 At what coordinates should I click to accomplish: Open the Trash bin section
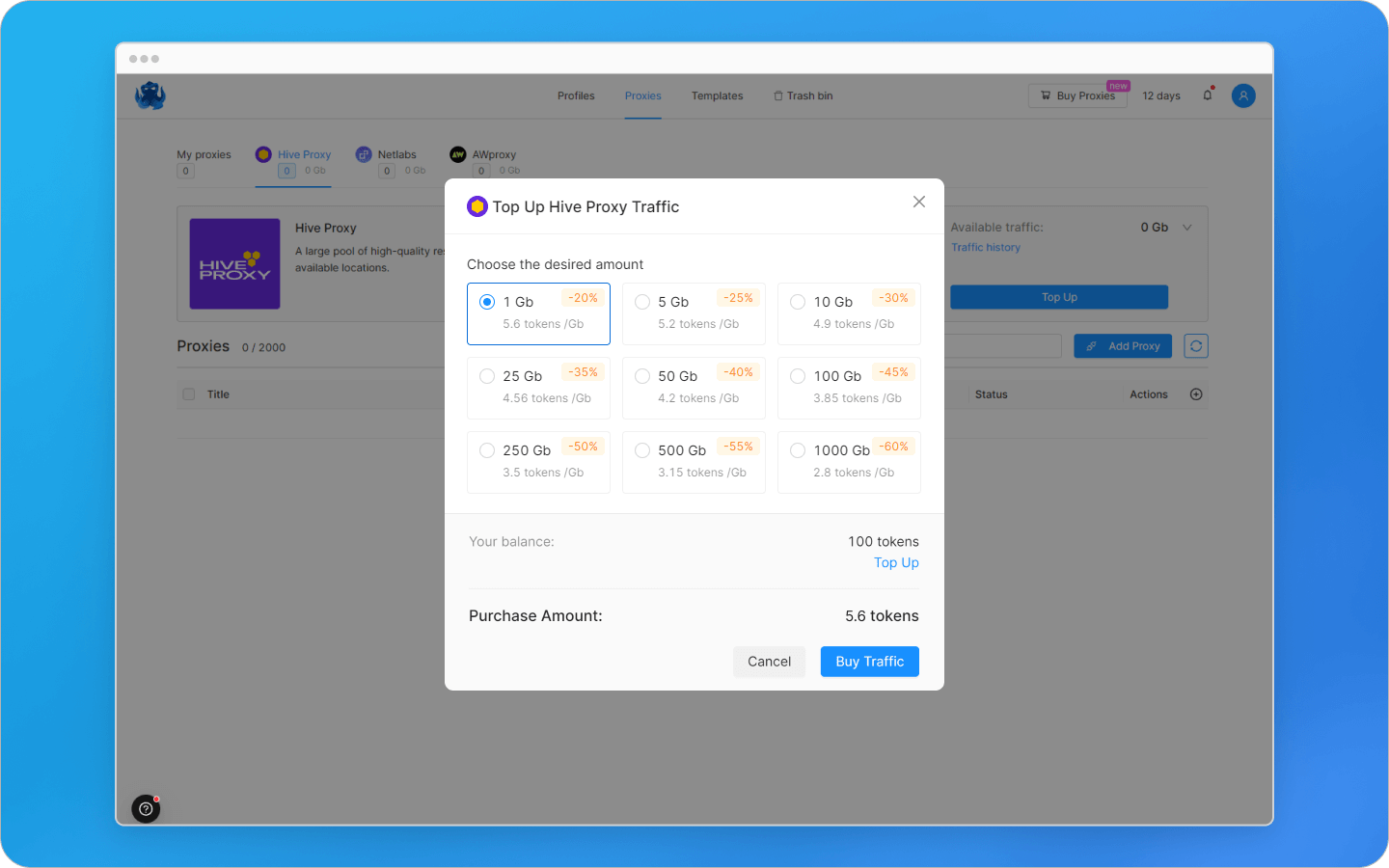[803, 95]
